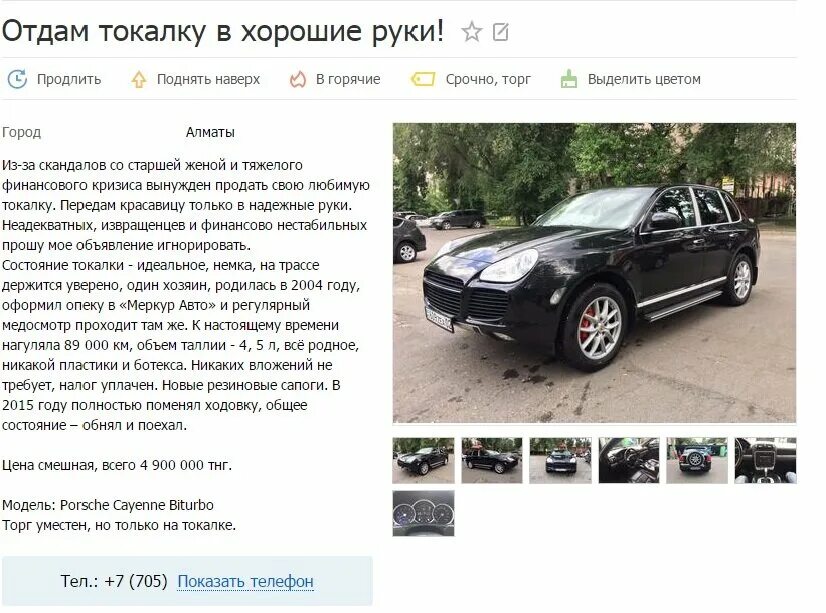
Task: Open the first small car thumbnail
Action: [x=423, y=460]
